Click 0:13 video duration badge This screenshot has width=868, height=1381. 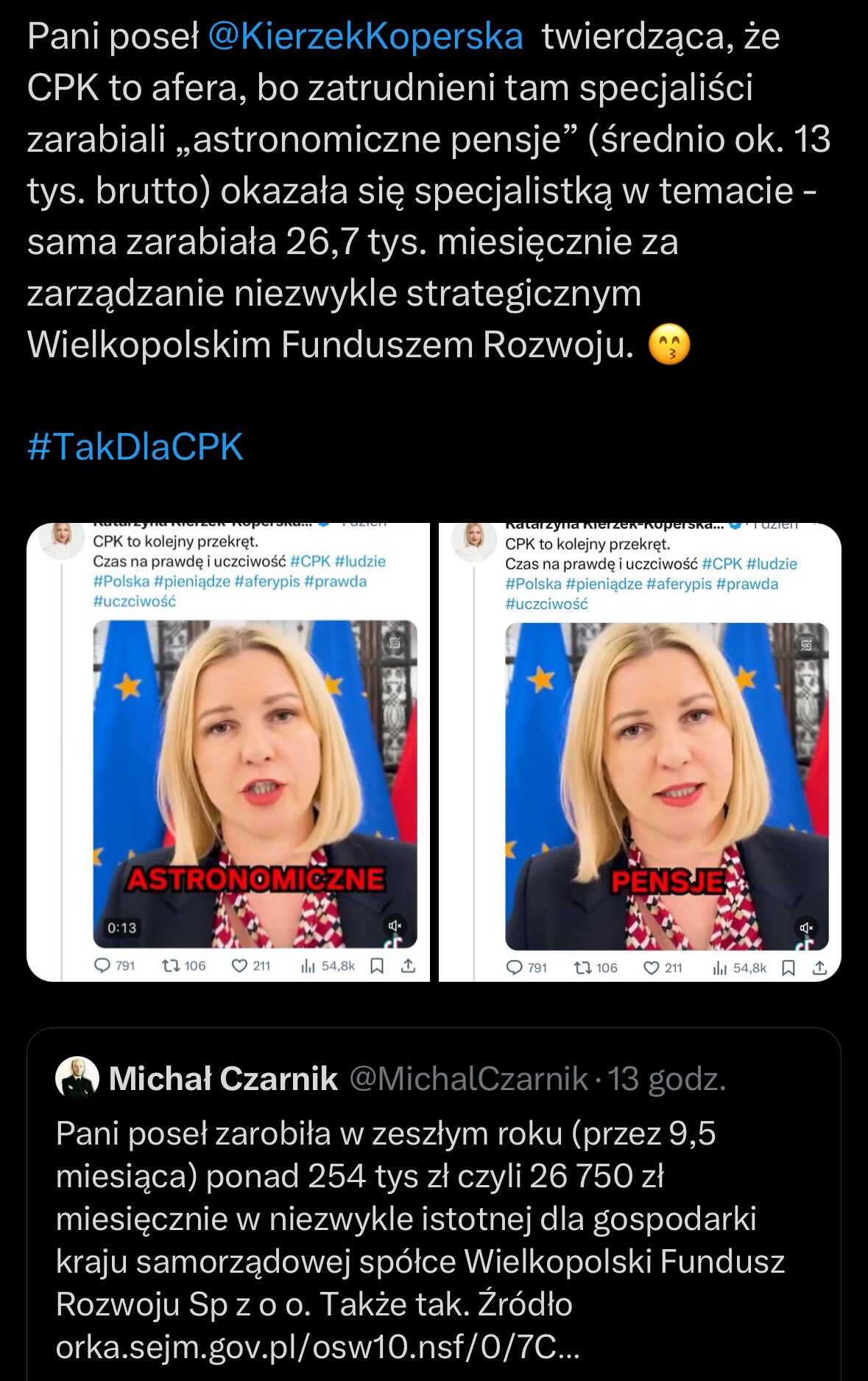(x=122, y=928)
